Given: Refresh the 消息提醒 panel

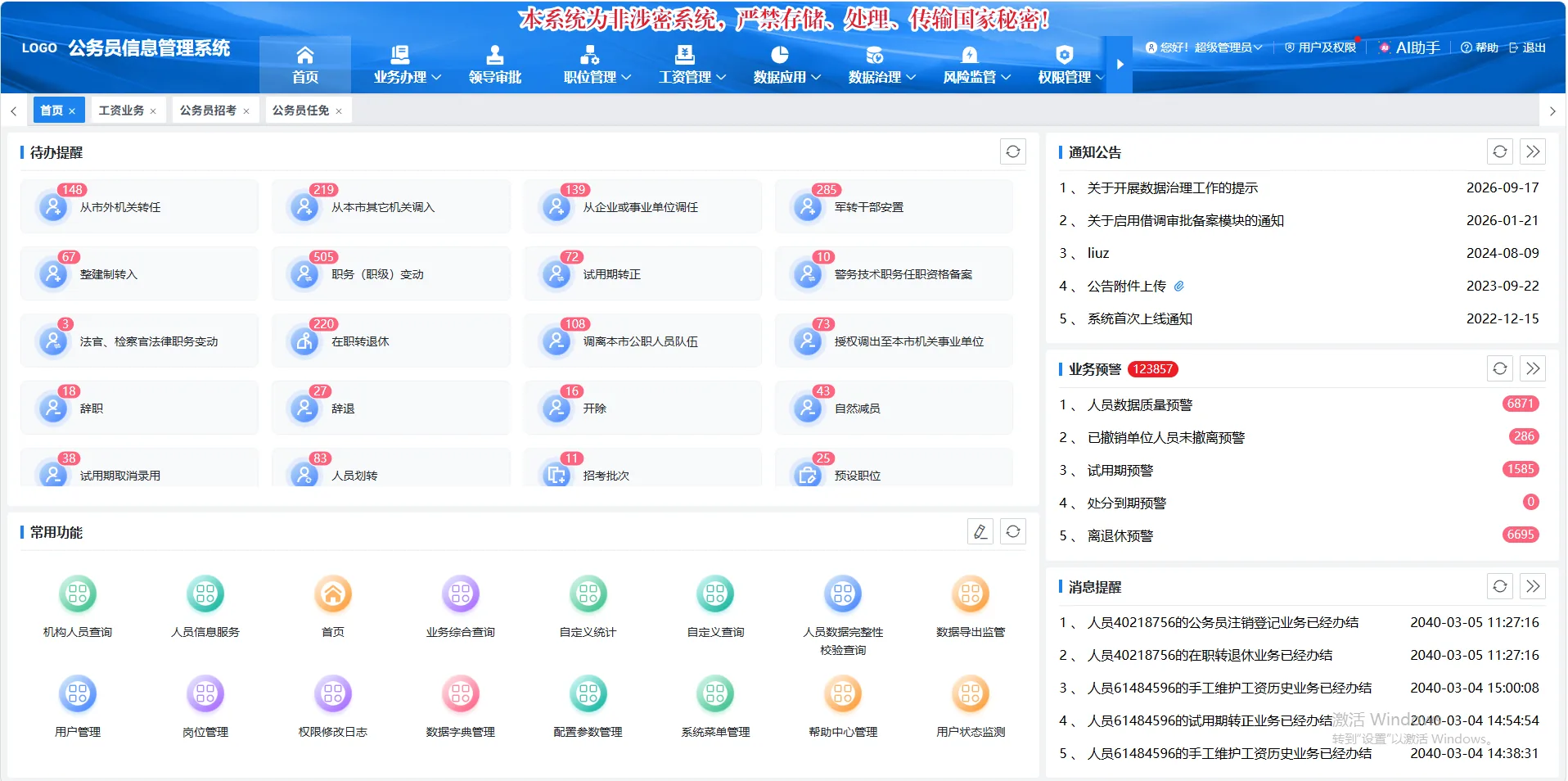Looking at the screenshot, I should [1500, 586].
